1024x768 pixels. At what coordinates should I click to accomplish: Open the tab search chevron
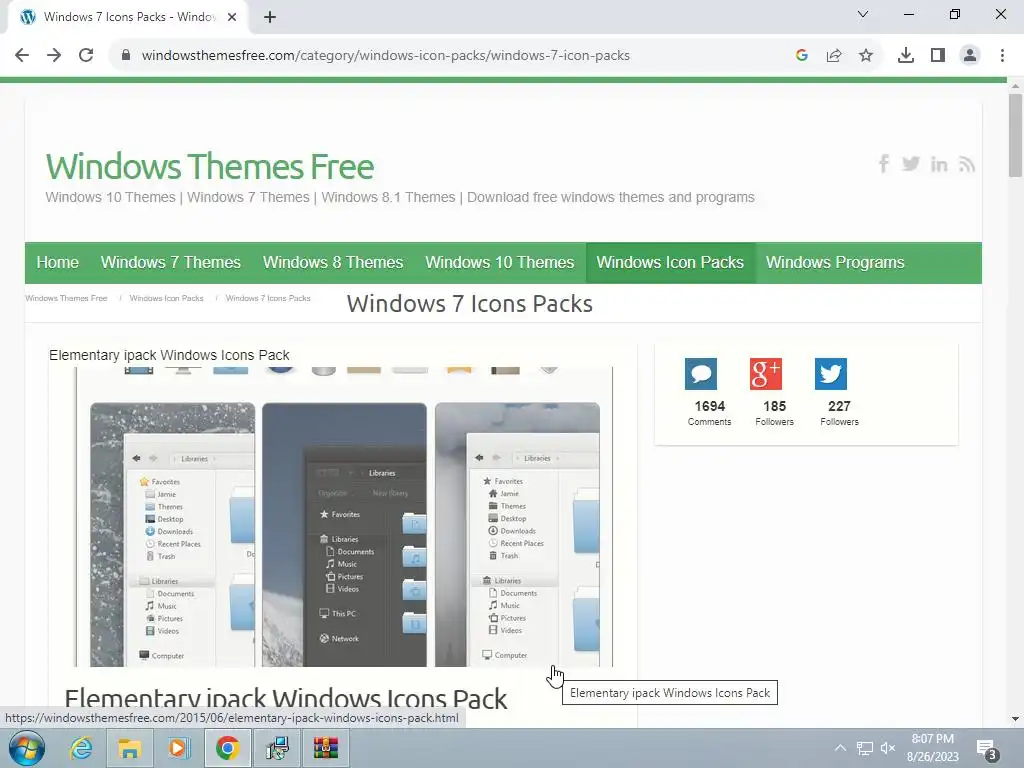point(863,14)
